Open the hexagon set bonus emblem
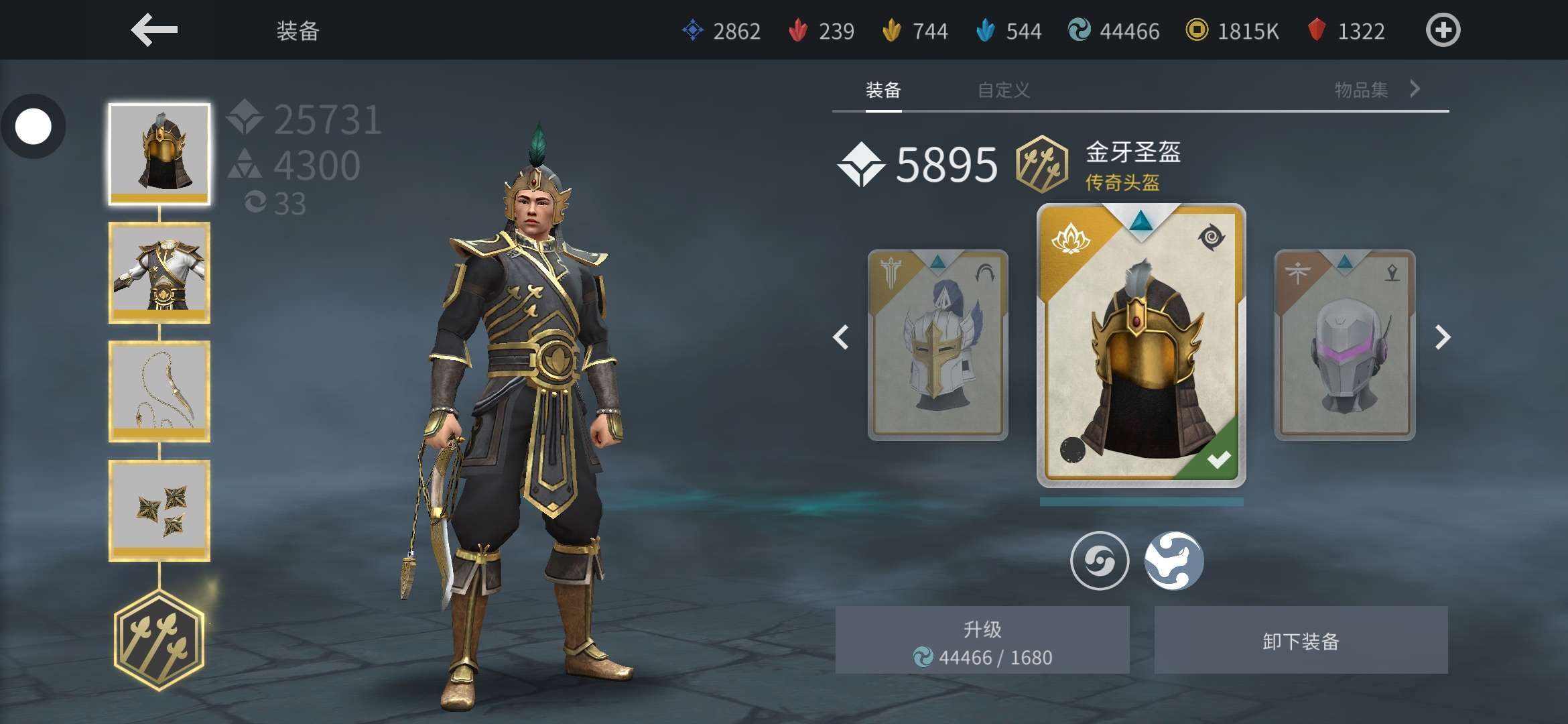This screenshot has width=1568, height=724. [159, 641]
